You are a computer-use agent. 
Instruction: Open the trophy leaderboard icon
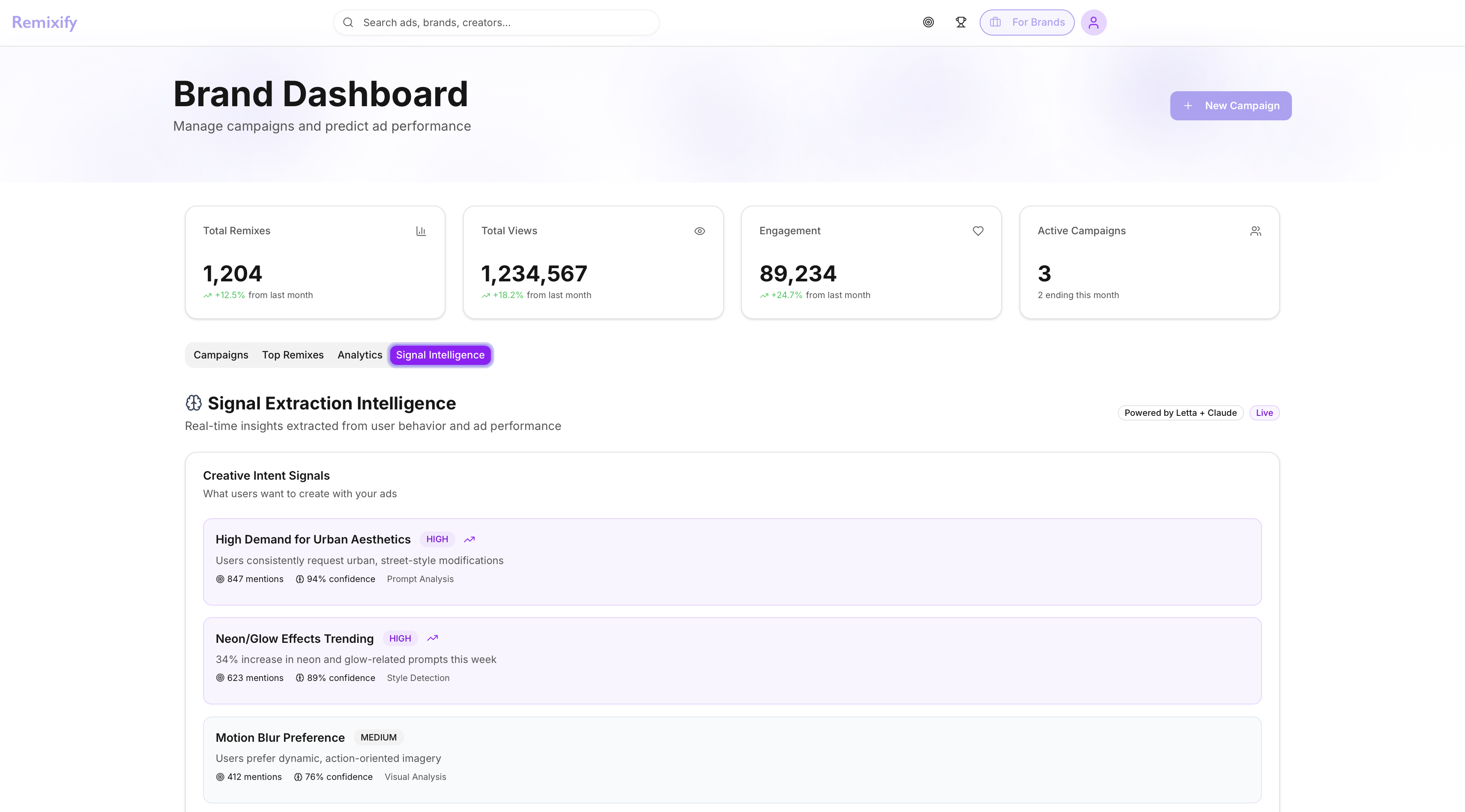(x=960, y=22)
